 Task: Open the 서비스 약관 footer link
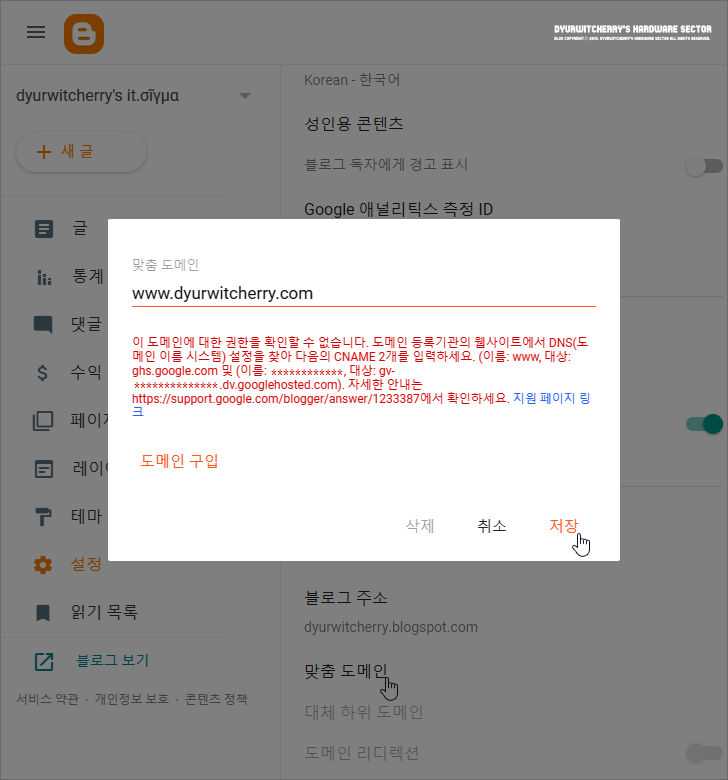pos(48,699)
